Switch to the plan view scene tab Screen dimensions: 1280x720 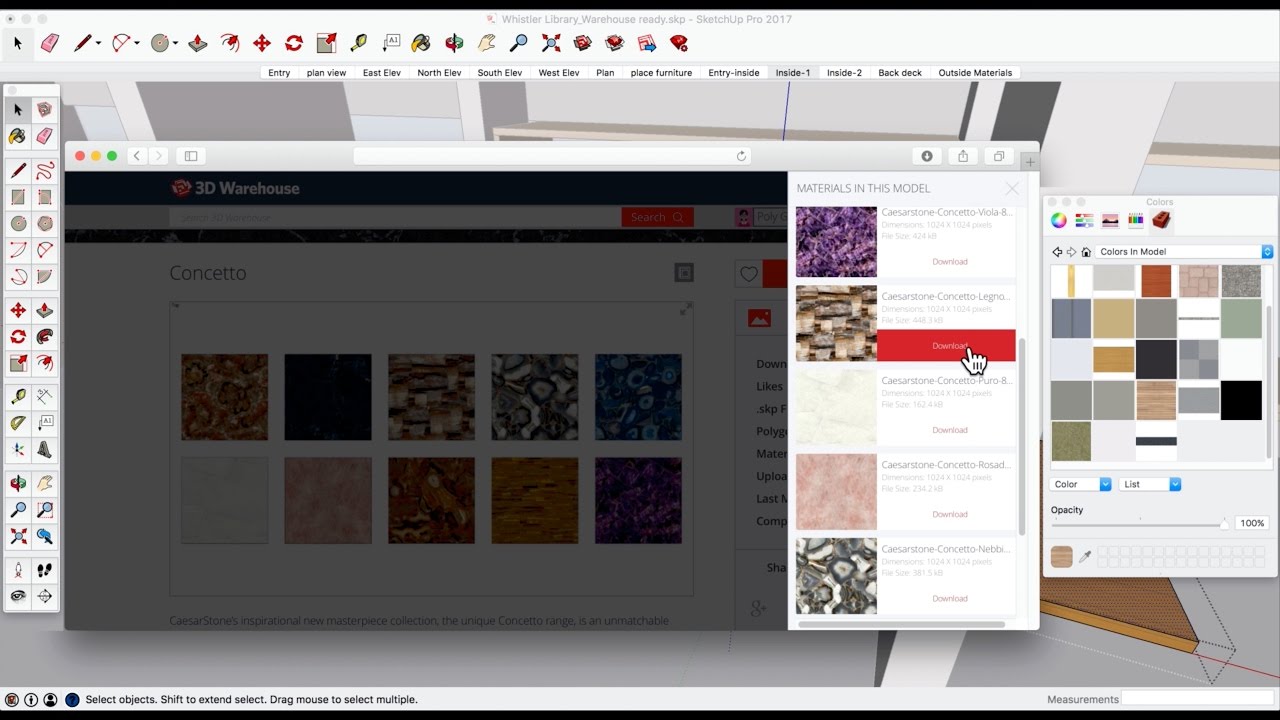tap(326, 73)
